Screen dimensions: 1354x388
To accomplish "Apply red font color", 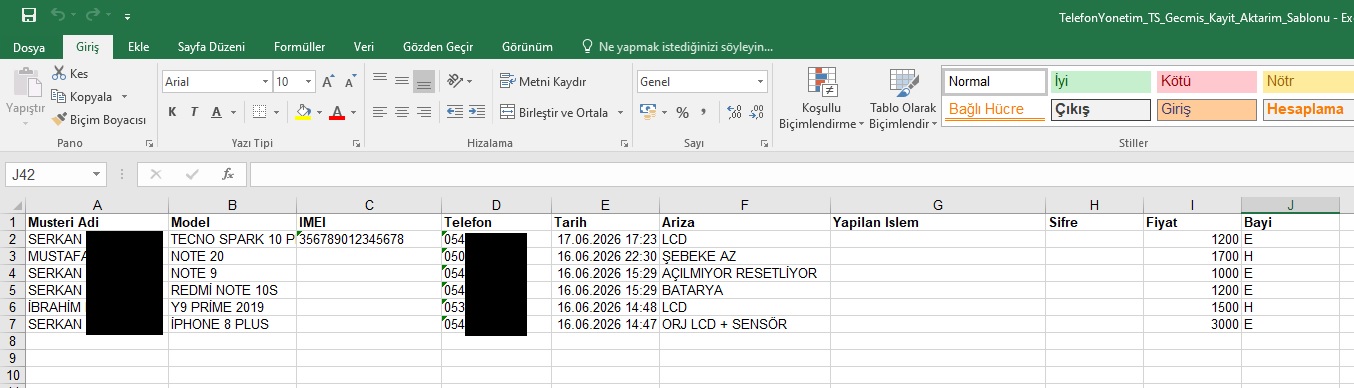I will [337, 112].
